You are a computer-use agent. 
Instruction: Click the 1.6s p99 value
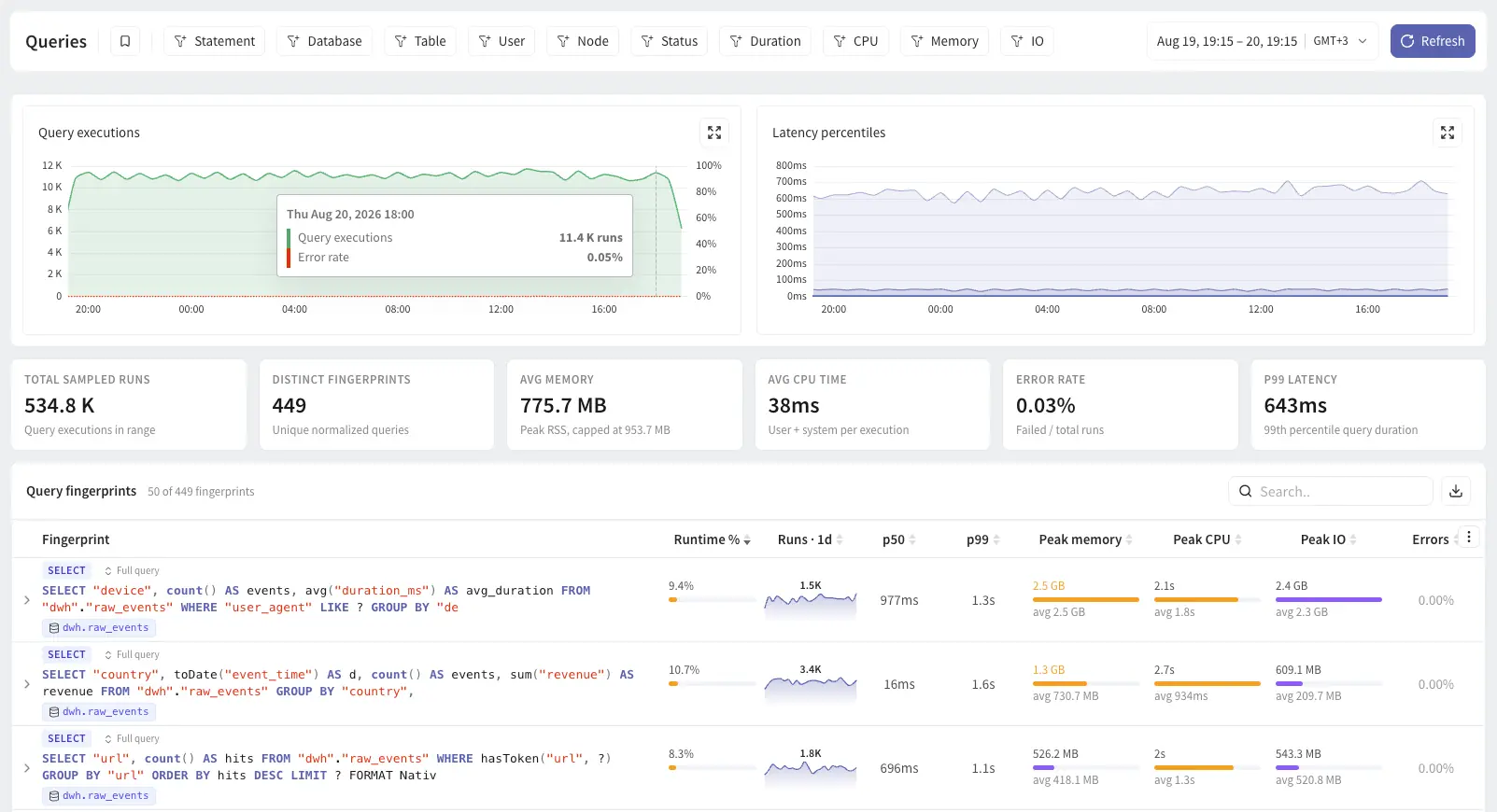click(983, 684)
